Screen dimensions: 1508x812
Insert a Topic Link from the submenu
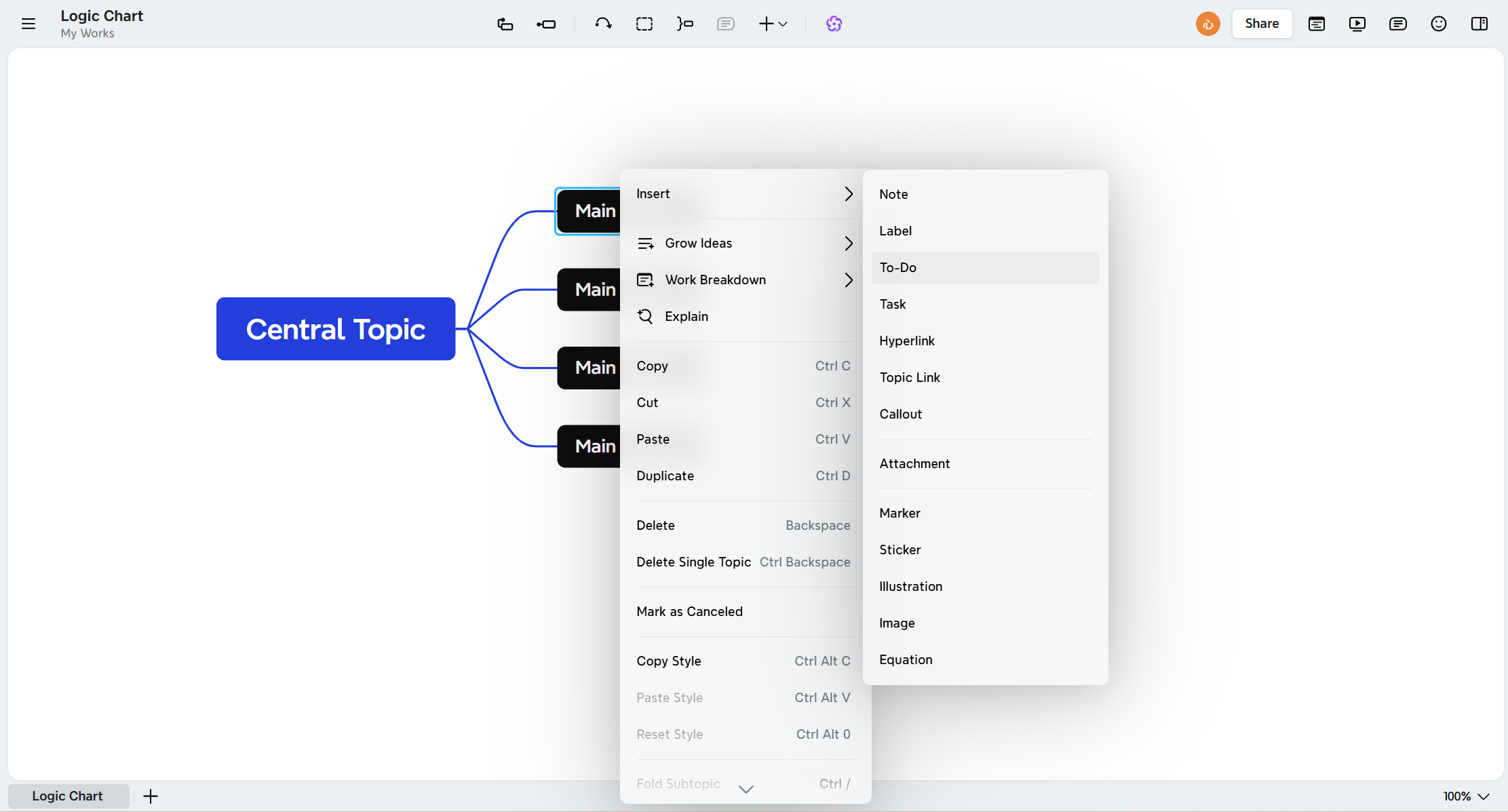[985, 378]
